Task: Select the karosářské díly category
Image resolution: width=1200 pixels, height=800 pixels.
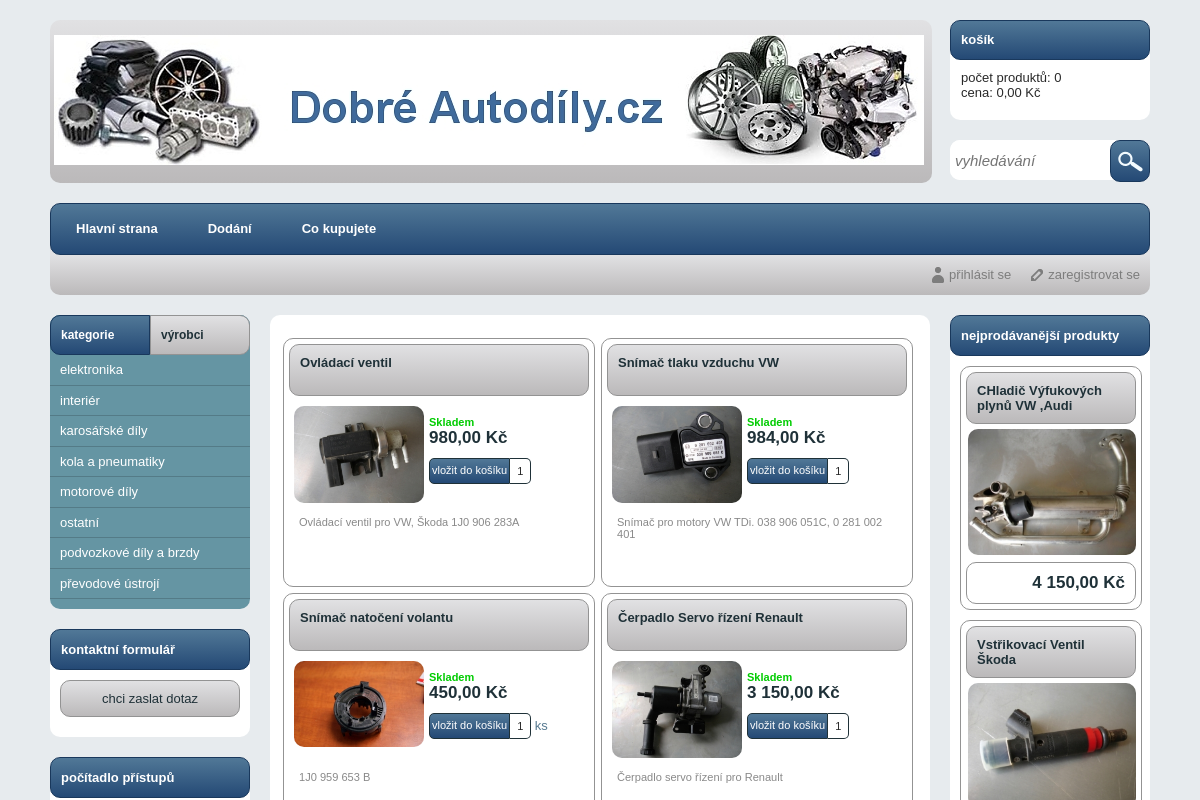Action: point(150,431)
